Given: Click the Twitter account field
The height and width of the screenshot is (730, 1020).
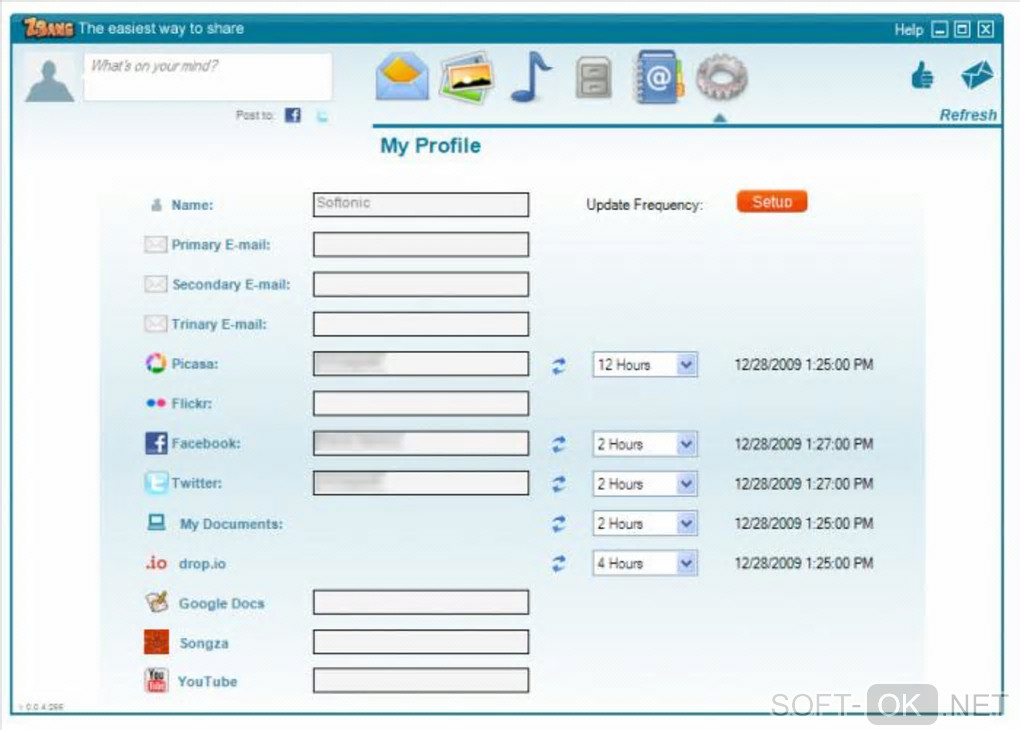Looking at the screenshot, I should point(421,483).
